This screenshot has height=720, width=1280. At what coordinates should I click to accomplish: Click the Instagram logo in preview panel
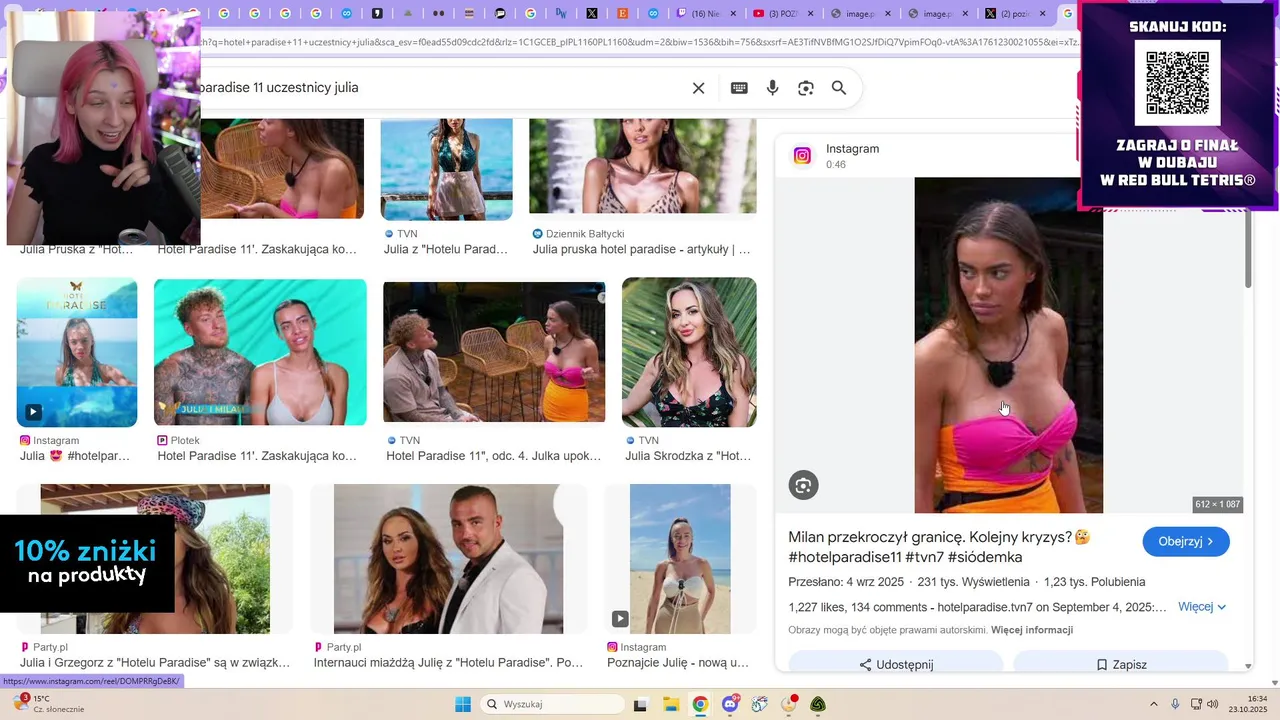point(802,155)
